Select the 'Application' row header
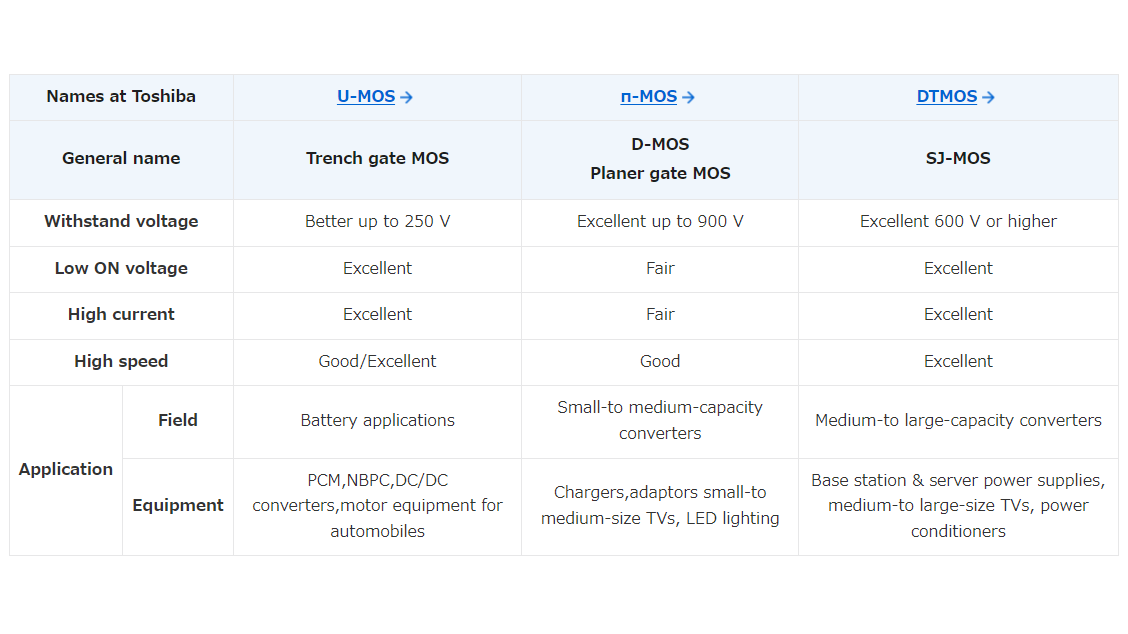The width and height of the screenshot is (1128, 634). click(65, 470)
